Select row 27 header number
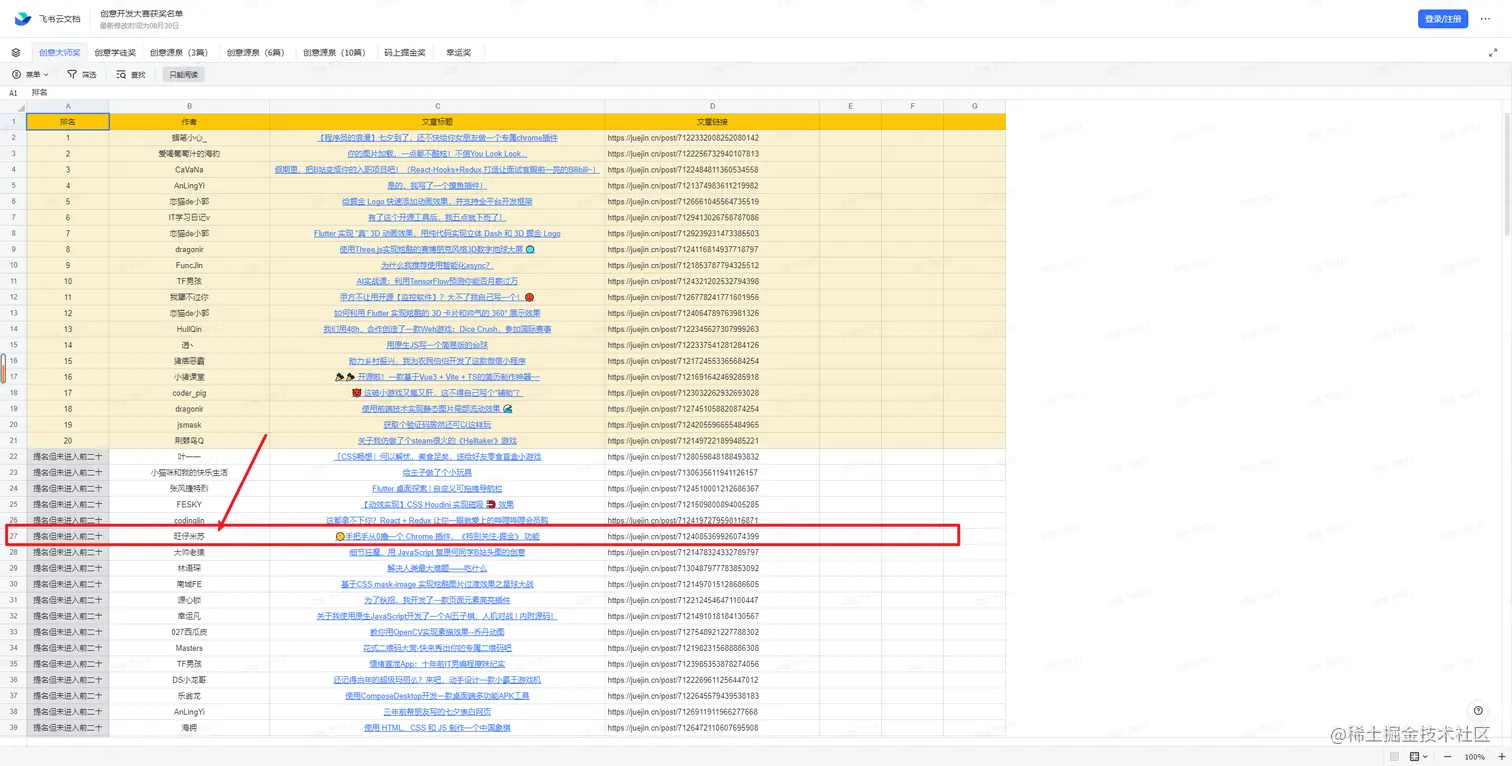Screen dimensions: 1512x766 click(13, 536)
